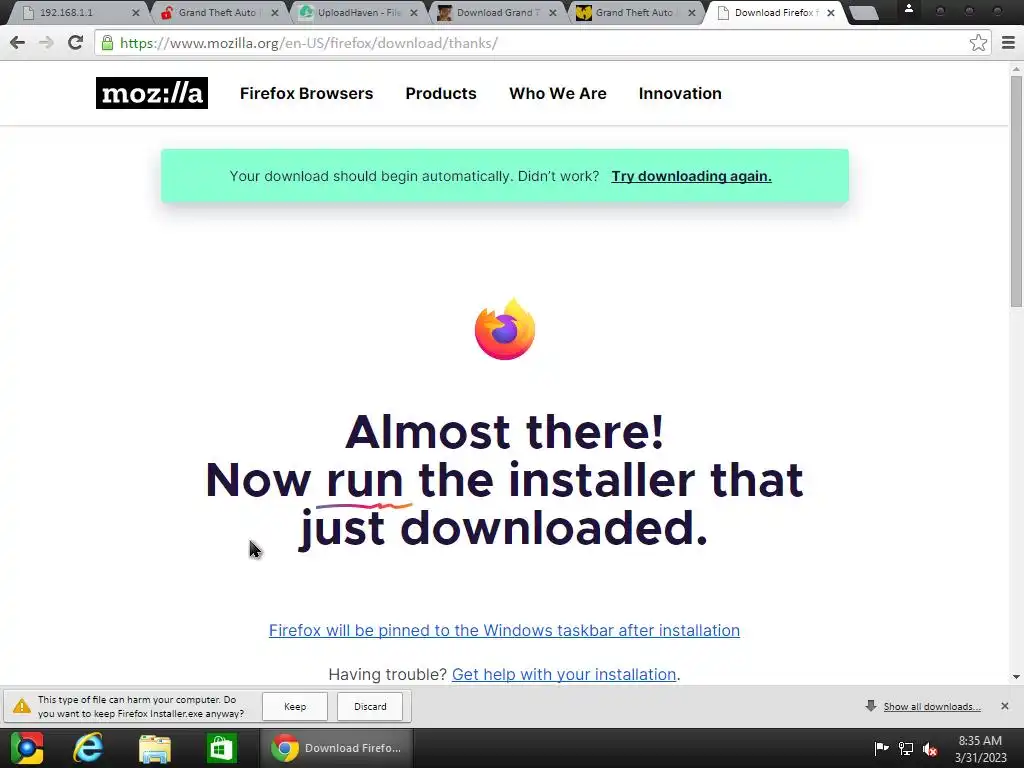Click the Download Firefo... taskbar window button
The height and width of the screenshot is (768, 1024).
[x=336, y=748]
